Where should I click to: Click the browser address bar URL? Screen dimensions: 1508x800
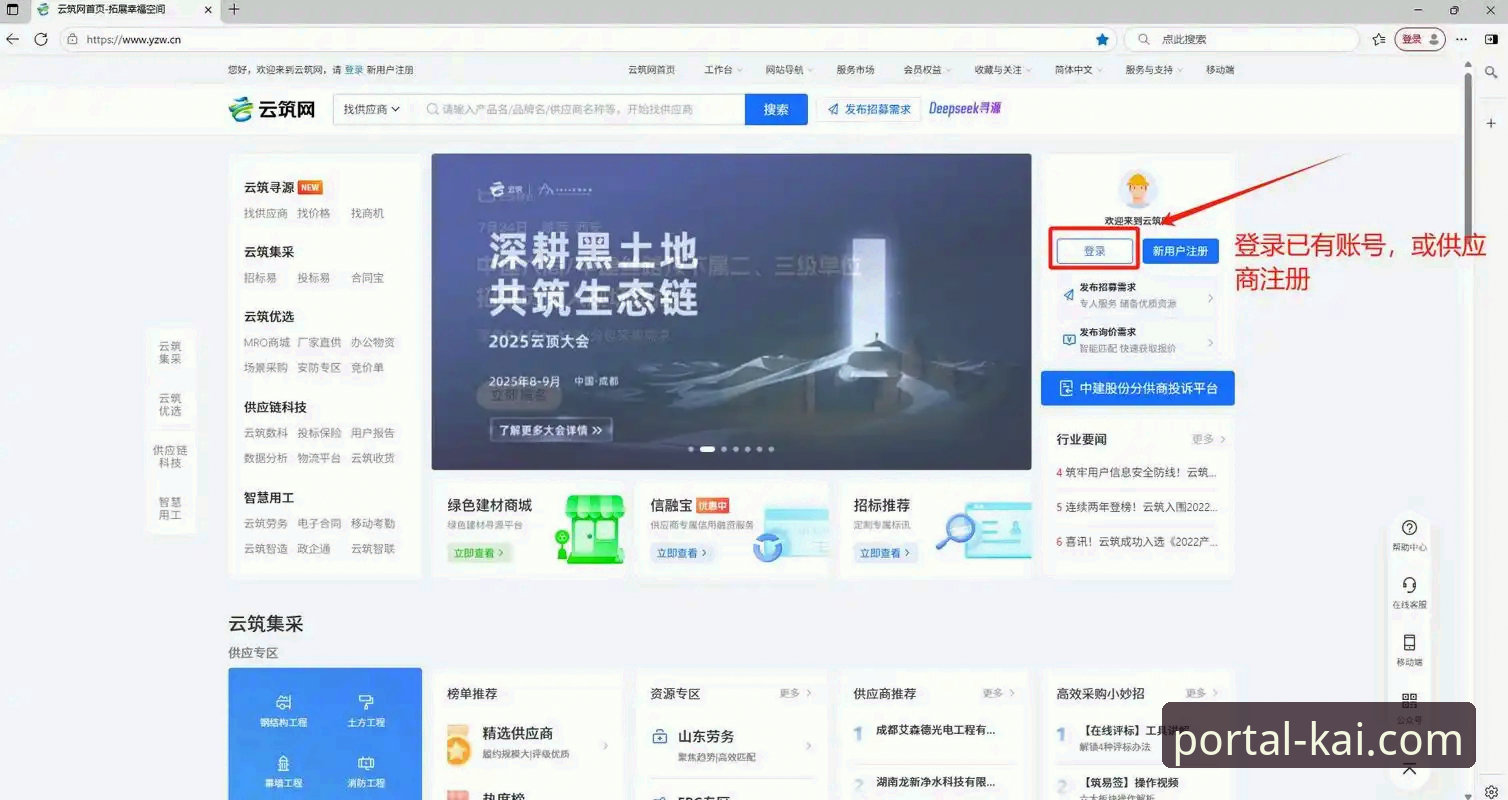[x=133, y=39]
